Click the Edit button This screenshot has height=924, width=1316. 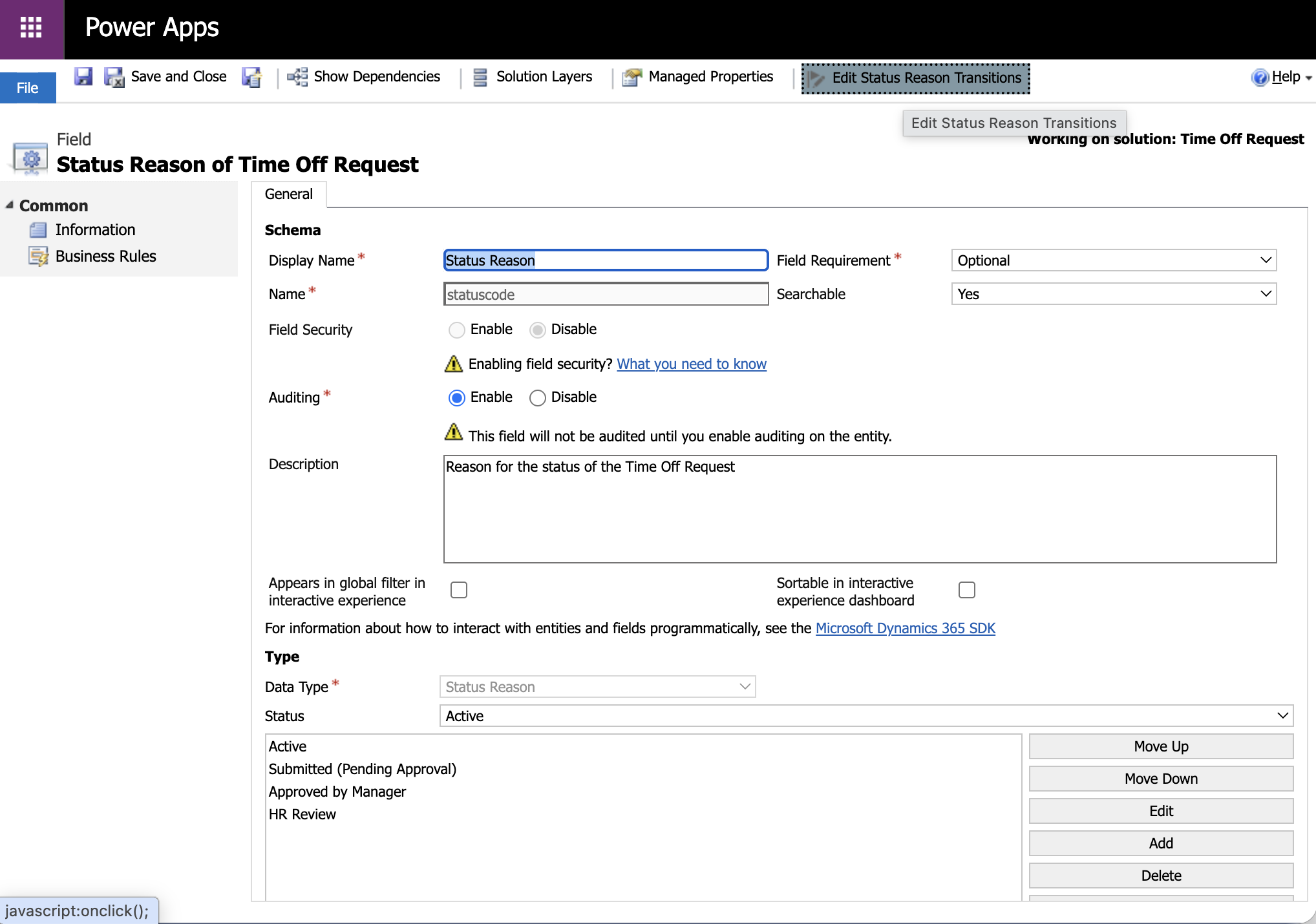coord(1161,811)
